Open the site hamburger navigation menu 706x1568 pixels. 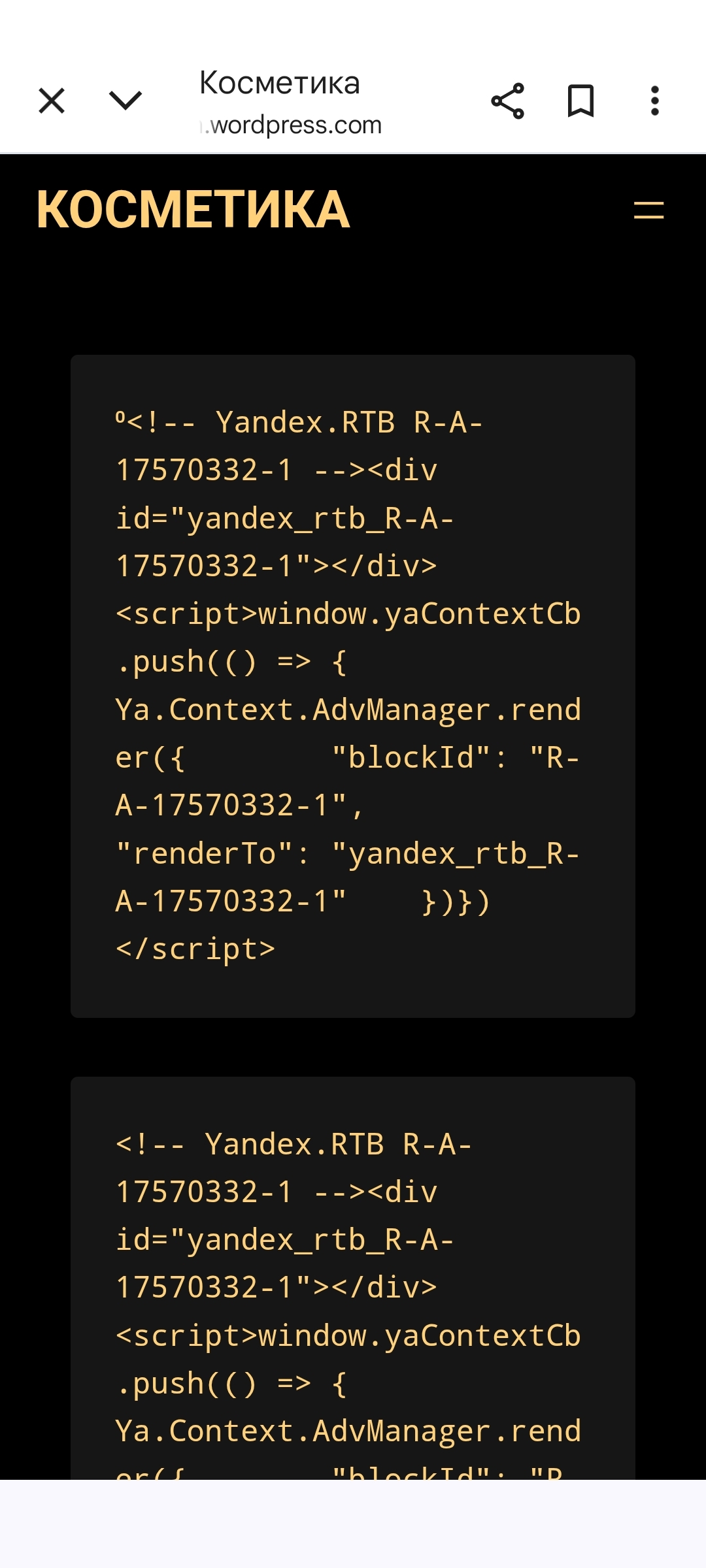[648, 210]
